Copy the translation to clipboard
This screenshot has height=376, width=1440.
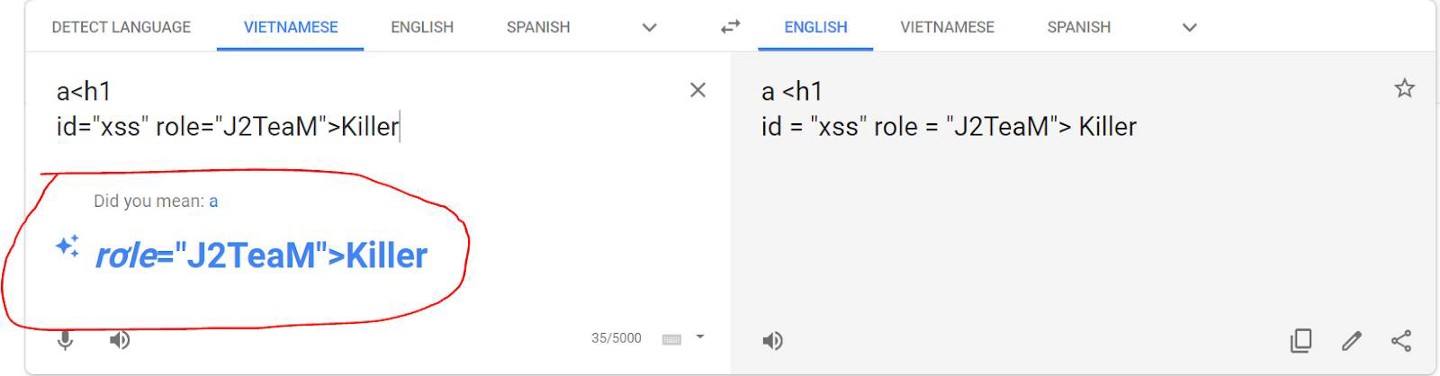(1300, 341)
